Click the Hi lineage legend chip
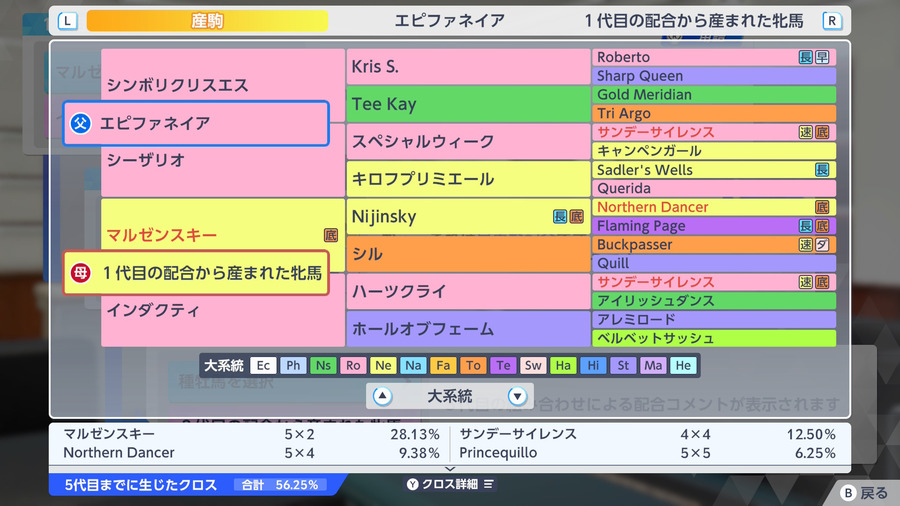This screenshot has height=506, width=900. (593, 365)
